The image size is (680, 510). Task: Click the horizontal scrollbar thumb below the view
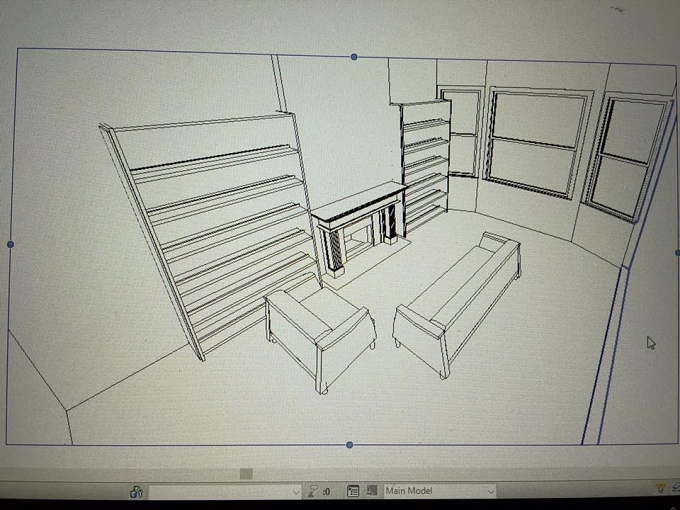(246, 474)
